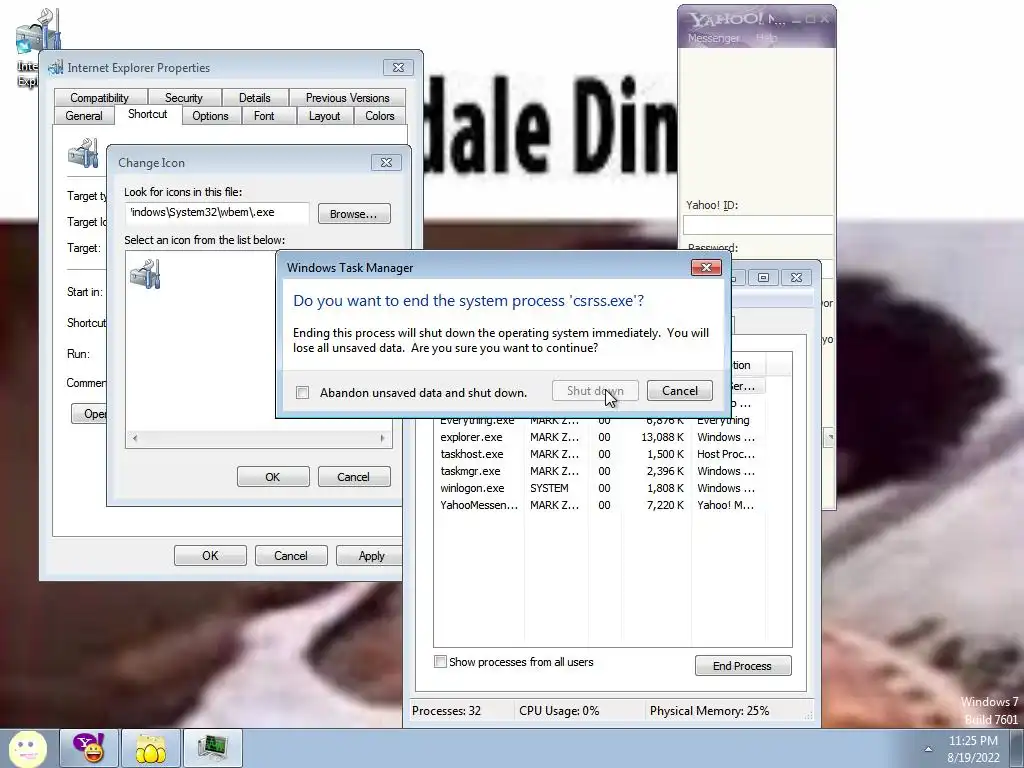This screenshot has height=768, width=1024.
Task: Select taskhost.exe process row
Action: [x=598, y=454]
